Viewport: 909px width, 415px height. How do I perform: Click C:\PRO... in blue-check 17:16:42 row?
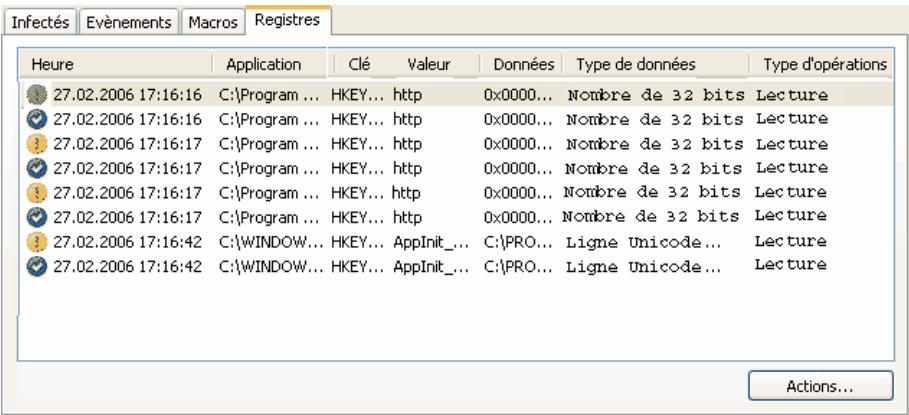click(x=518, y=267)
